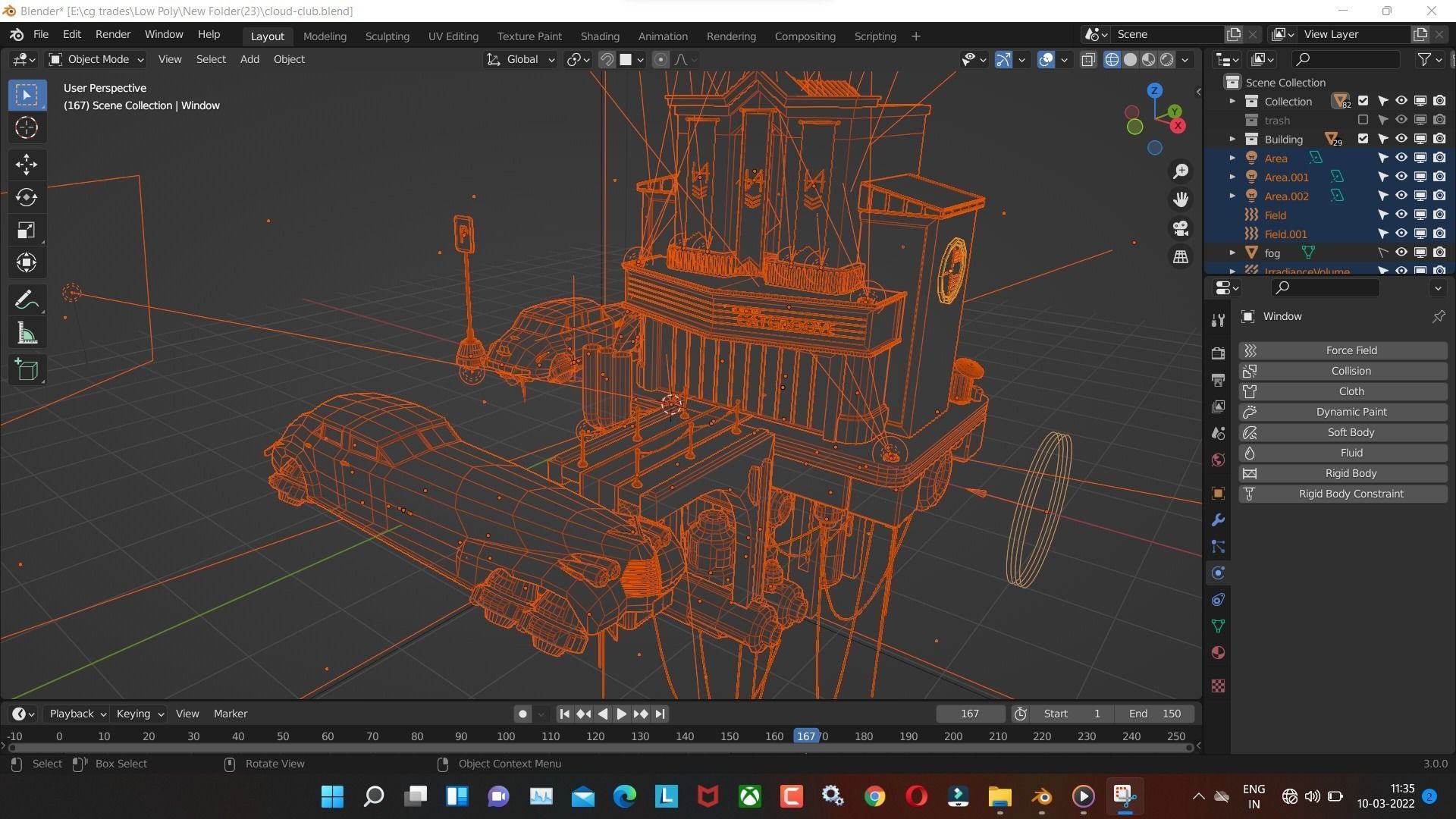Click the pan view hand icon
1456x819 pixels.
tap(1181, 199)
